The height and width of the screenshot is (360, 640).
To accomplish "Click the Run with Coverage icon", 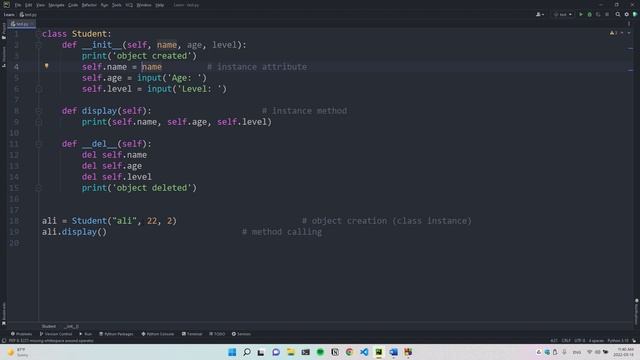I will tap(598, 14).
